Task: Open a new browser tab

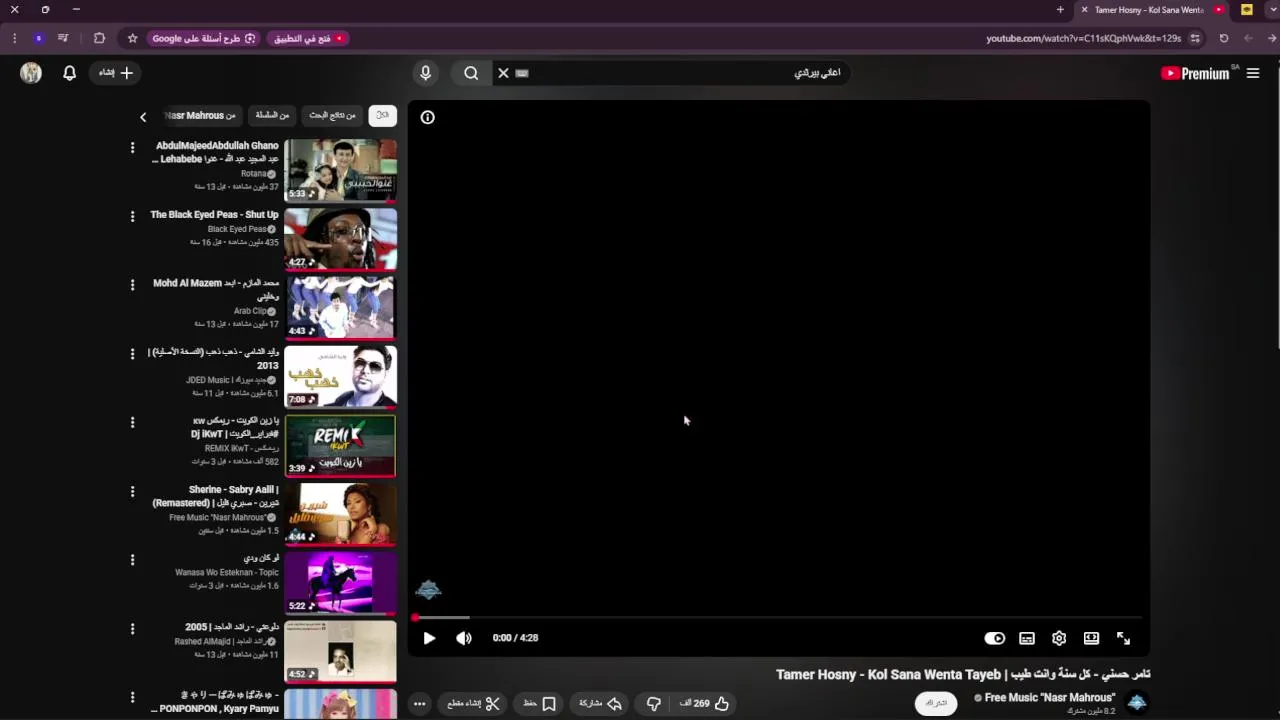Action: 1060,10
